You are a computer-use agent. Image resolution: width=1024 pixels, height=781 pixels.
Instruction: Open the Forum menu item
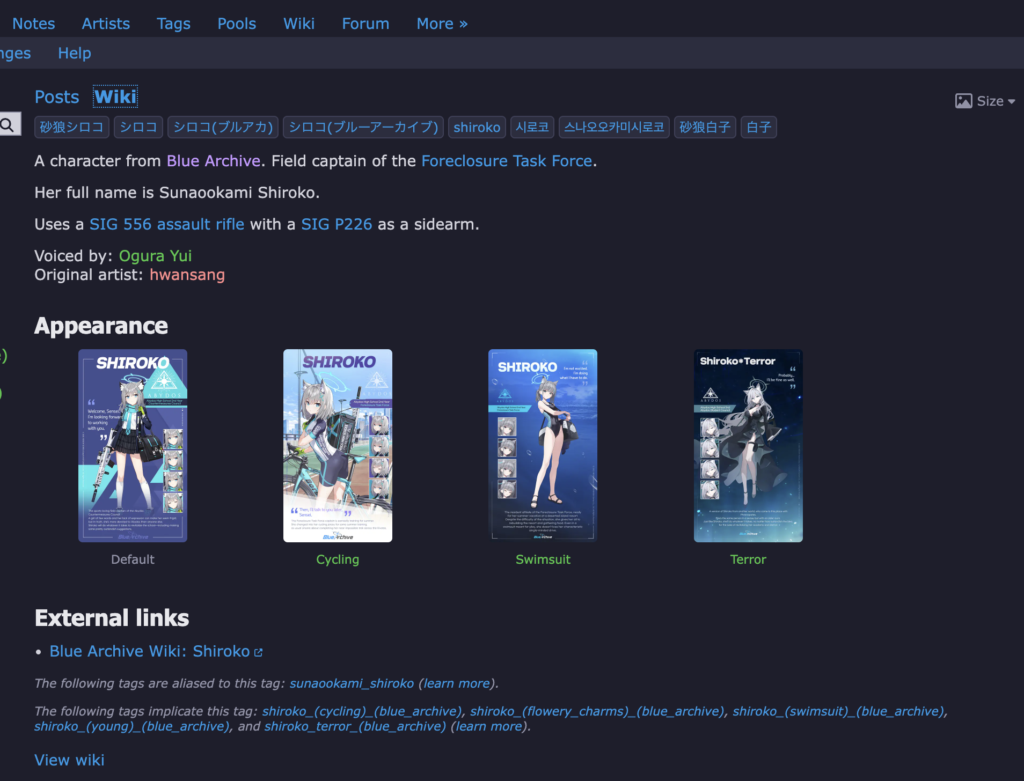click(366, 24)
